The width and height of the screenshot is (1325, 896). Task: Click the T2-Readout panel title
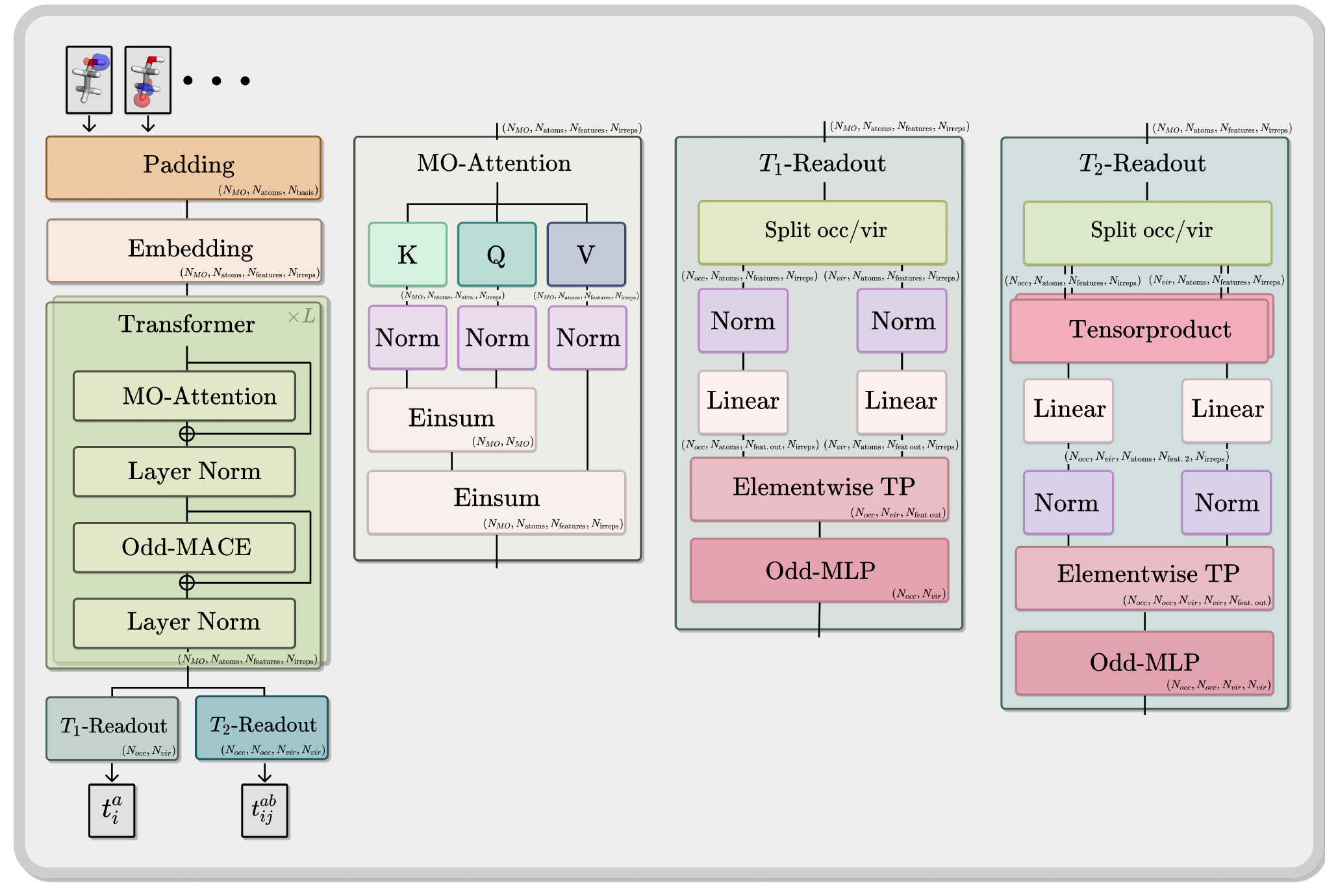(1142, 163)
